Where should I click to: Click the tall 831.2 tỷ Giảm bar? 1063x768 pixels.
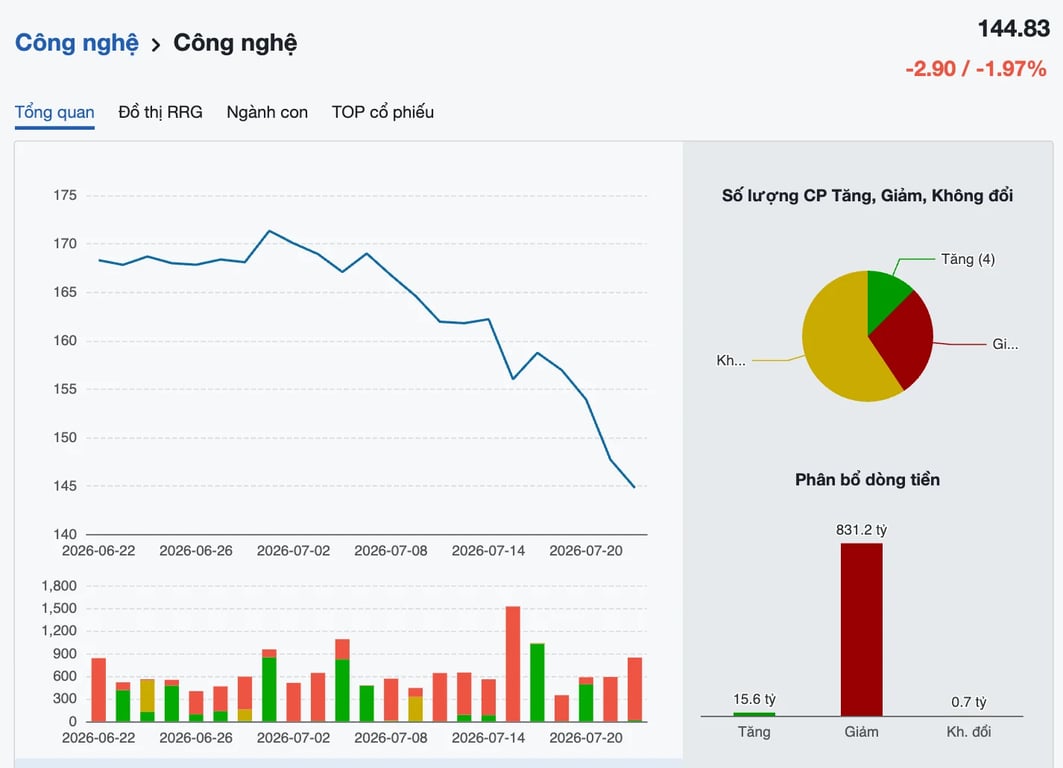click(x=861, y=629)
